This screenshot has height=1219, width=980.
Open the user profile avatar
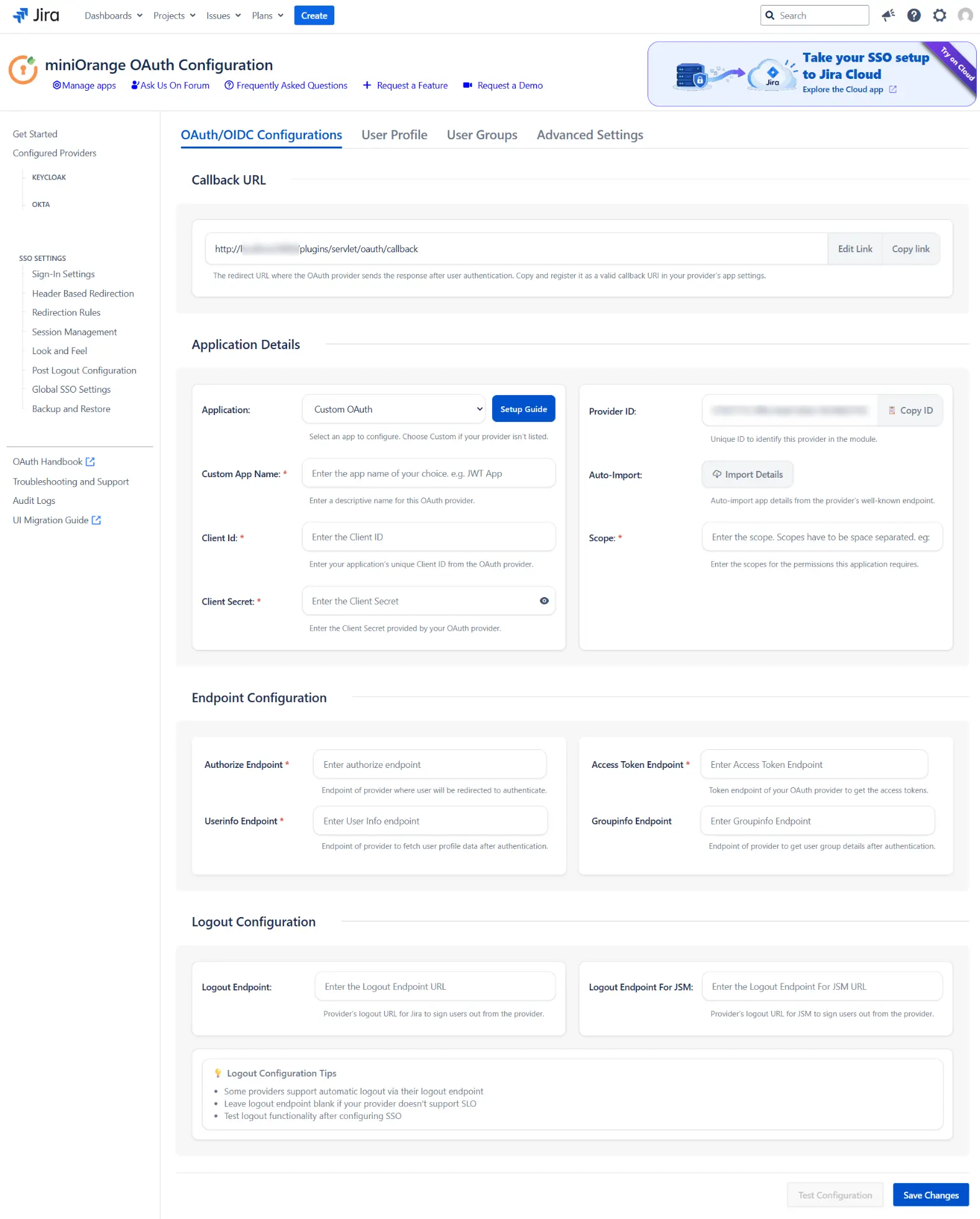(965, 15)
